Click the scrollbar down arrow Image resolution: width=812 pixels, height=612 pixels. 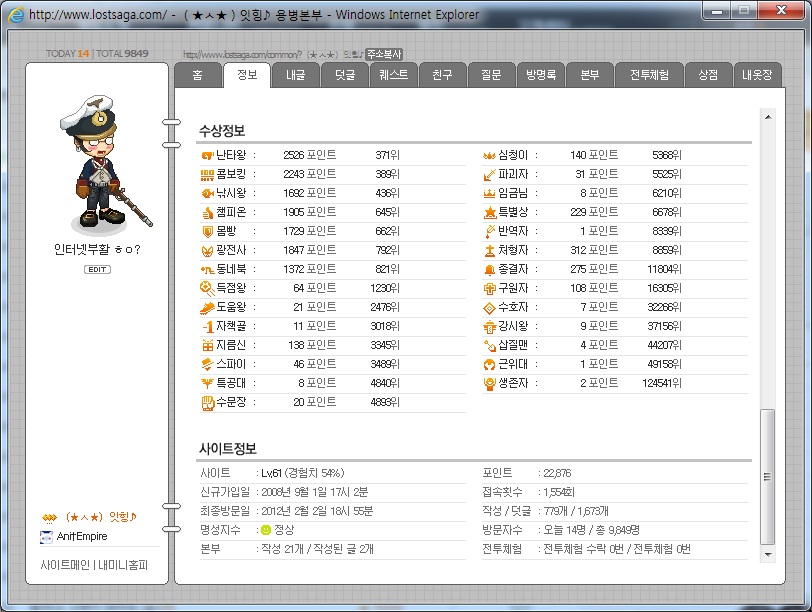(x=768, y=554)
